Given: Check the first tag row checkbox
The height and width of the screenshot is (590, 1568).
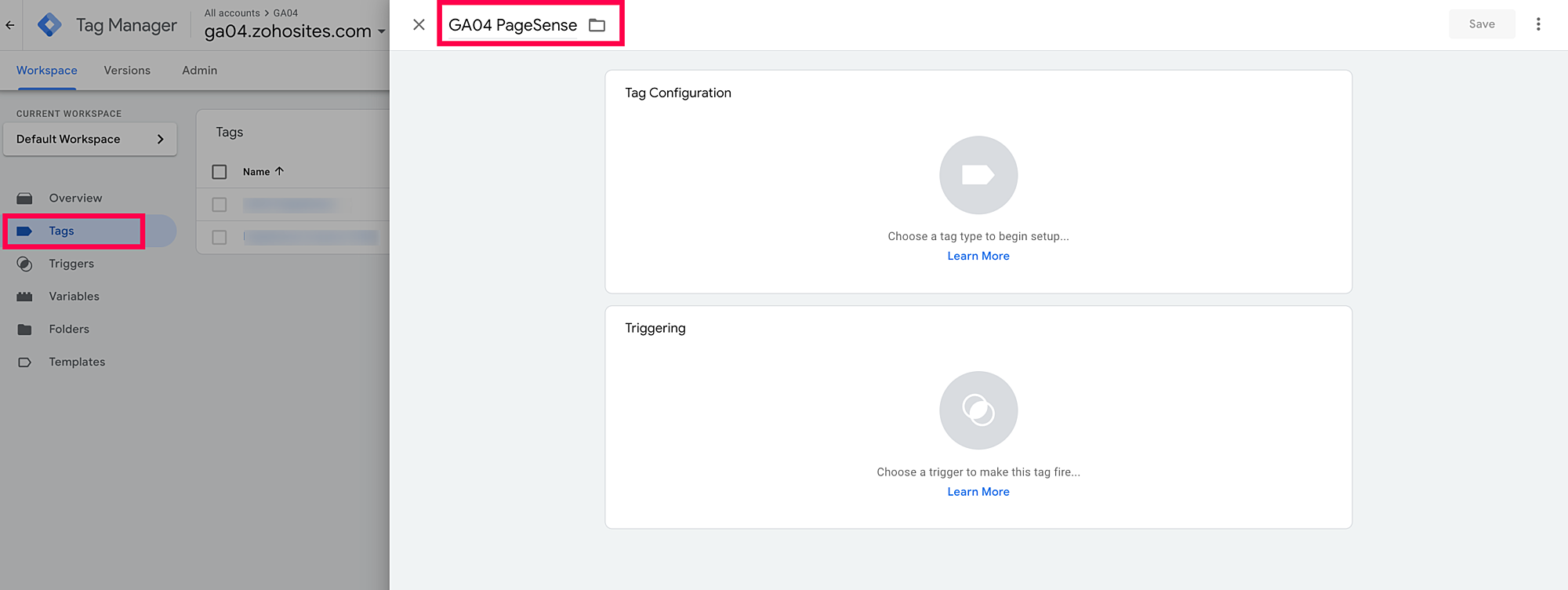Looking at the screenshot, I should click(x=220, y=205).
